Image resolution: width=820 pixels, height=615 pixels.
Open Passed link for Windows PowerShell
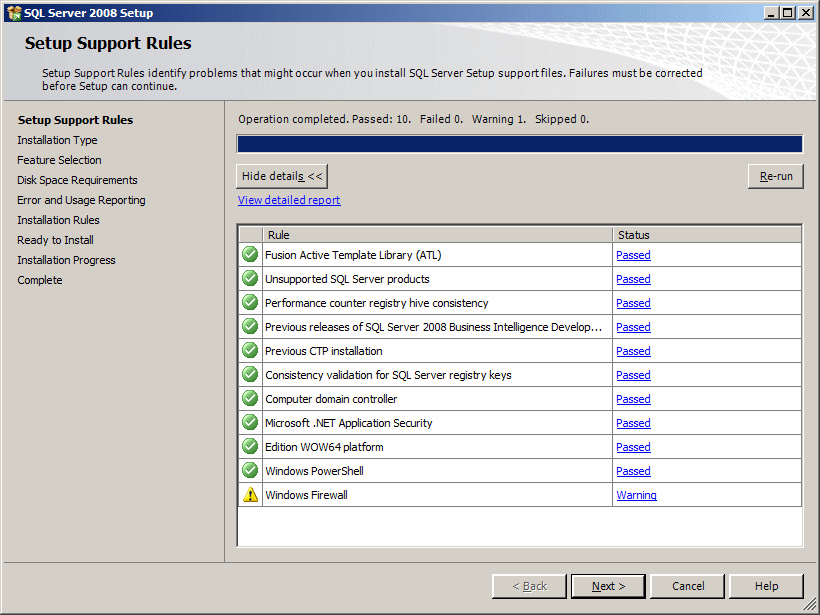coord(633,471)
